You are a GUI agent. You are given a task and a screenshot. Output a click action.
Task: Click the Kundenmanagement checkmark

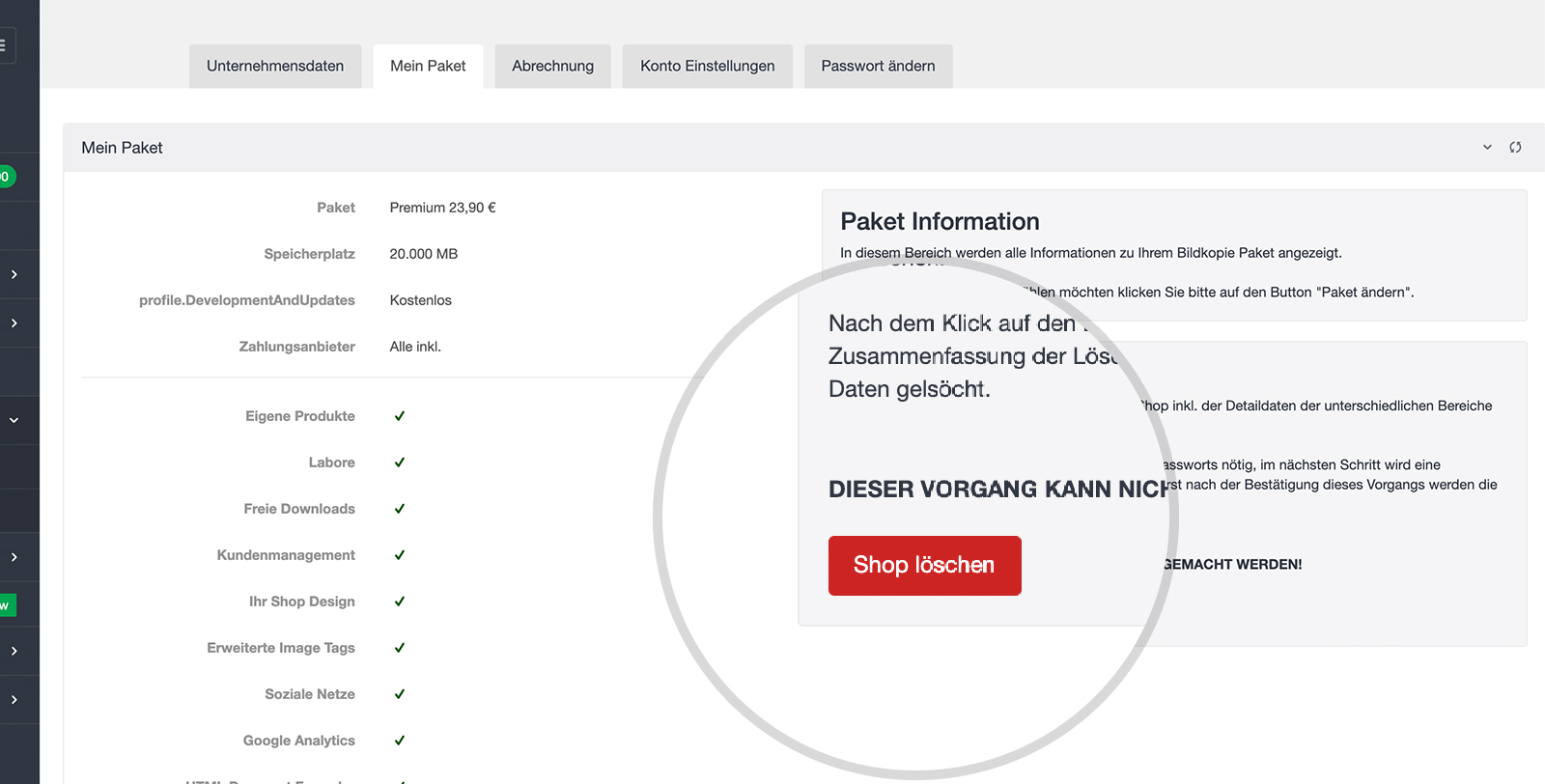399,555
